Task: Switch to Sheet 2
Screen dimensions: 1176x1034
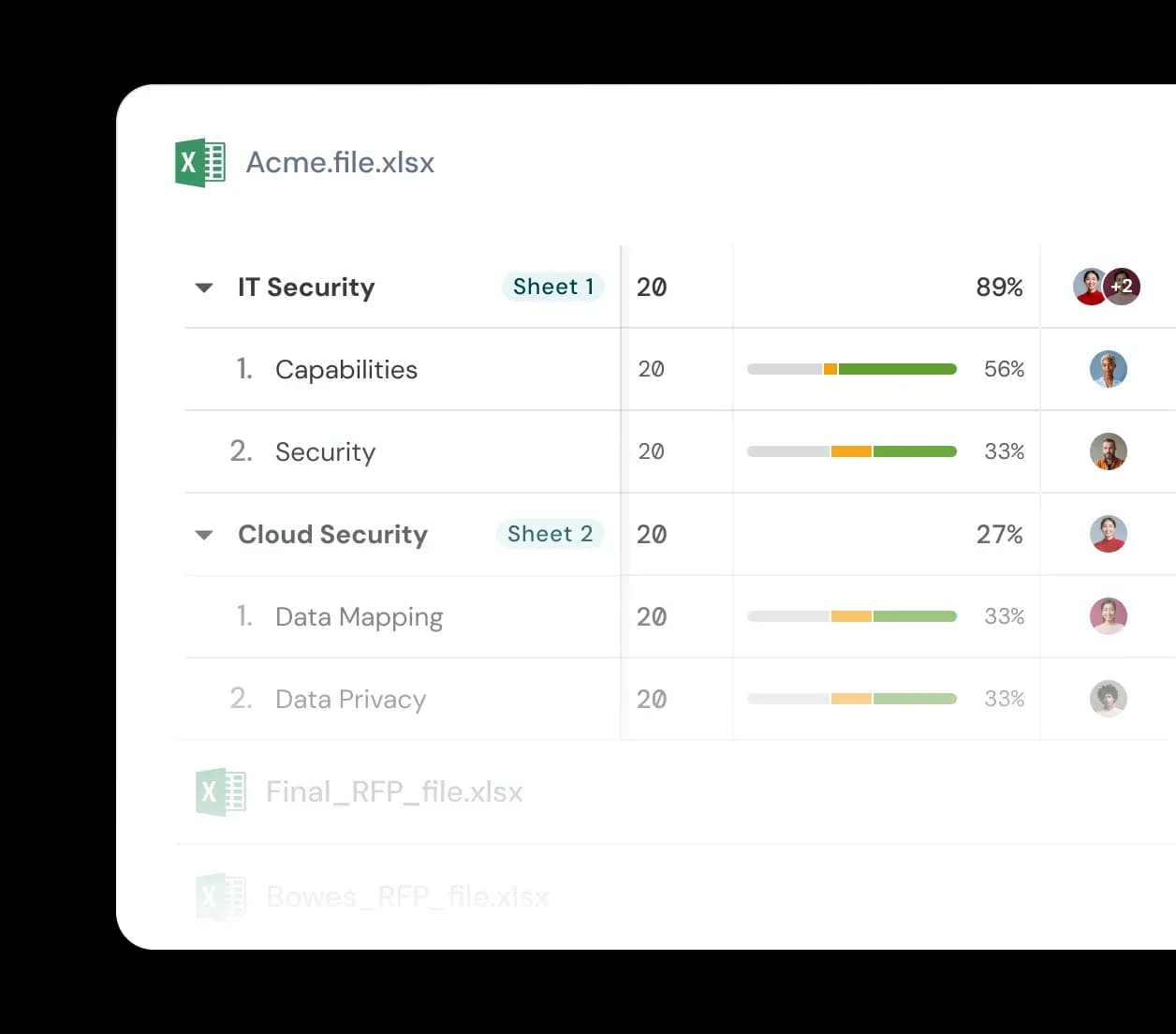Action: (x=551, y=534)
